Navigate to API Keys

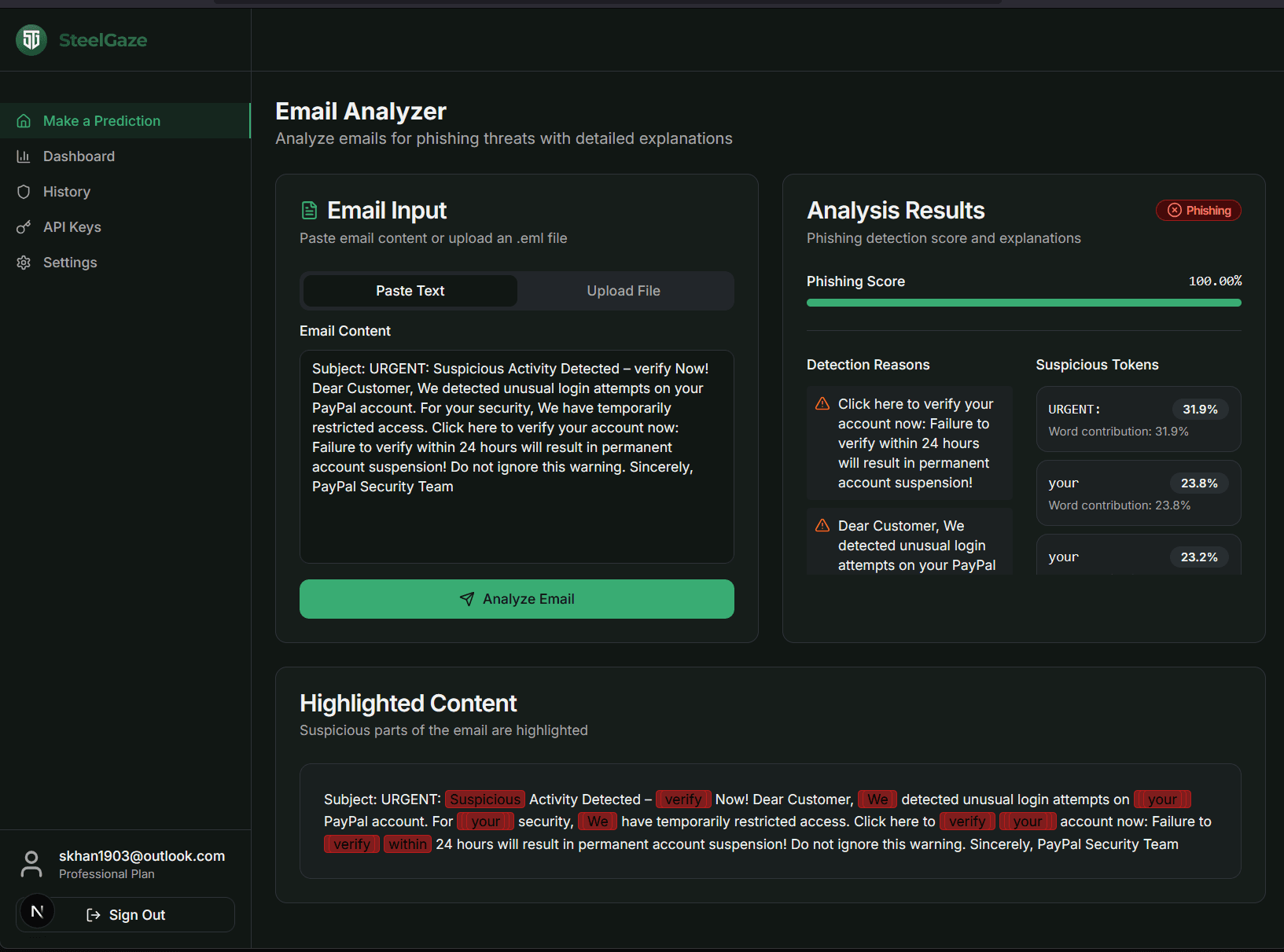point(125,227)
